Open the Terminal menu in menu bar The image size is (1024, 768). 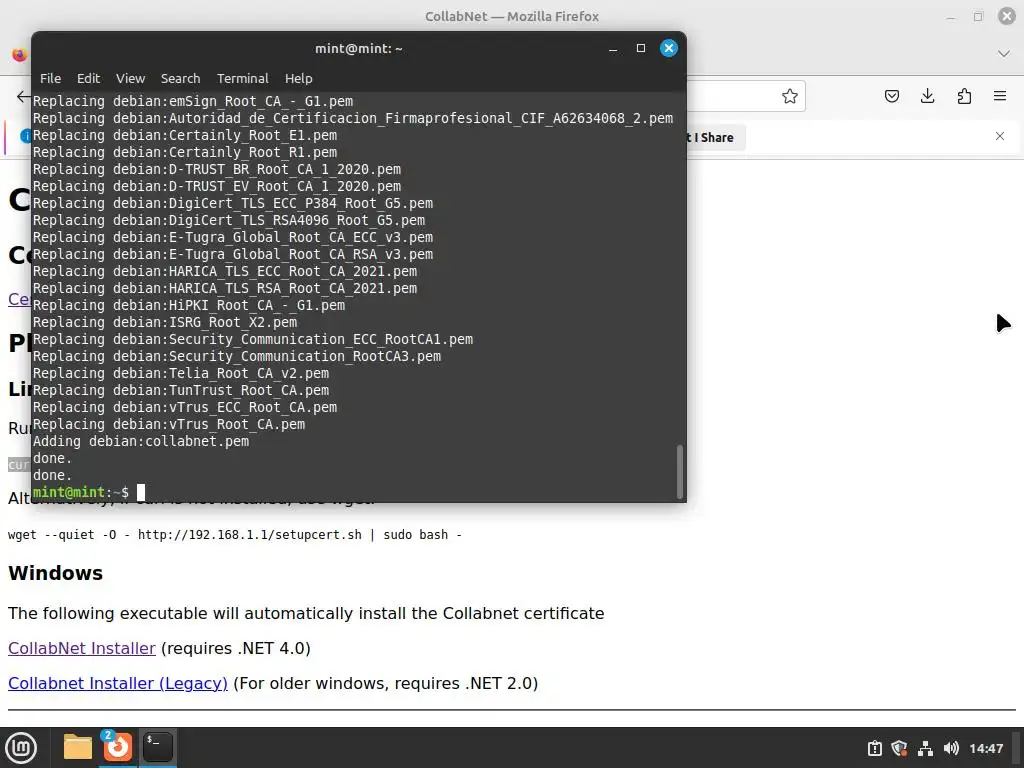(242, 78)
